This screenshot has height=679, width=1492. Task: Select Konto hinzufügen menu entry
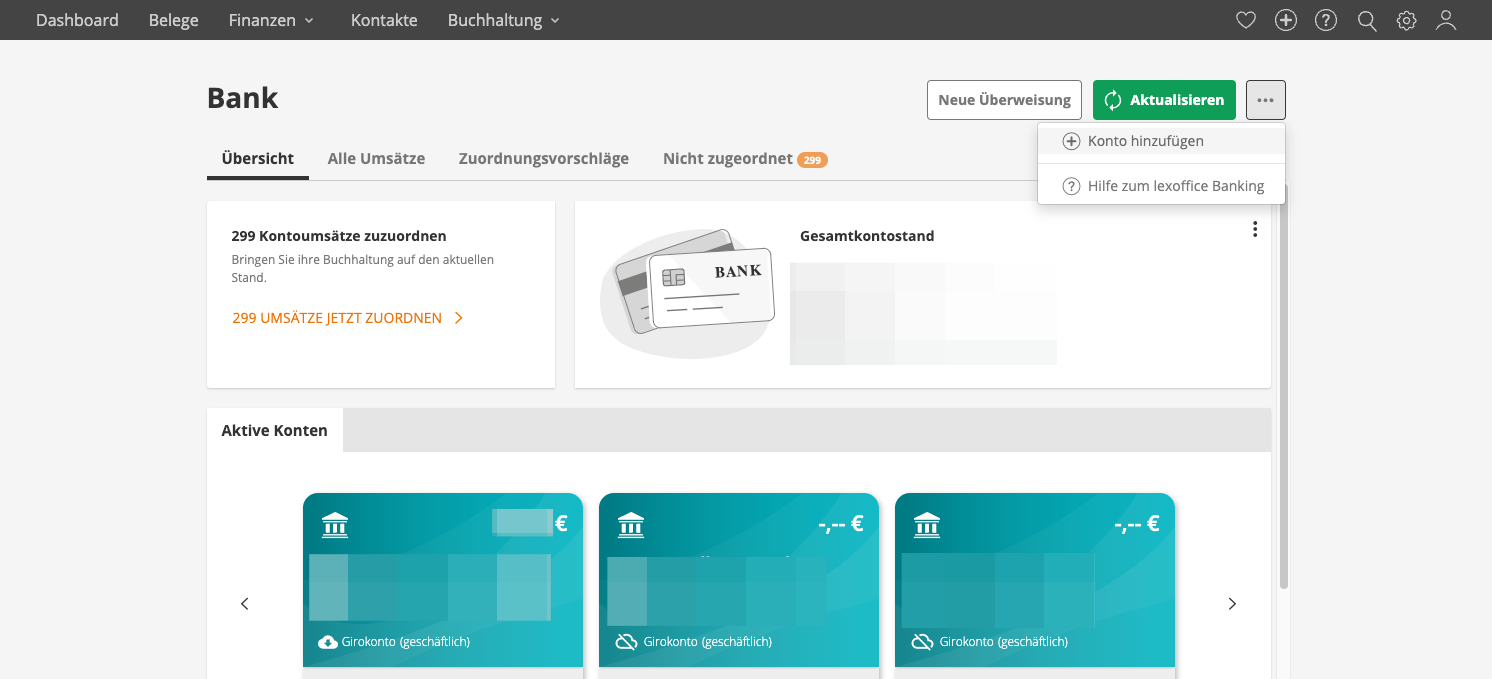coord(1161,141)
